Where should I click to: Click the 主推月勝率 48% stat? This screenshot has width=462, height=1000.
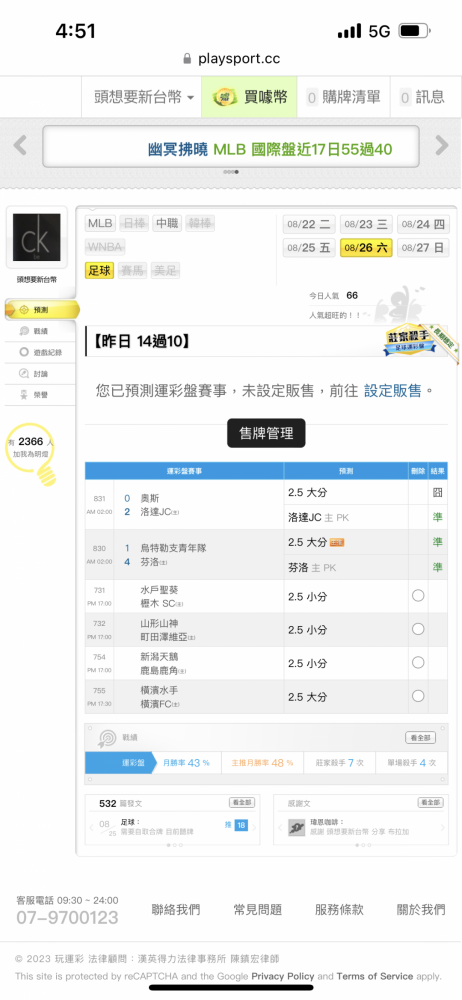263,763
